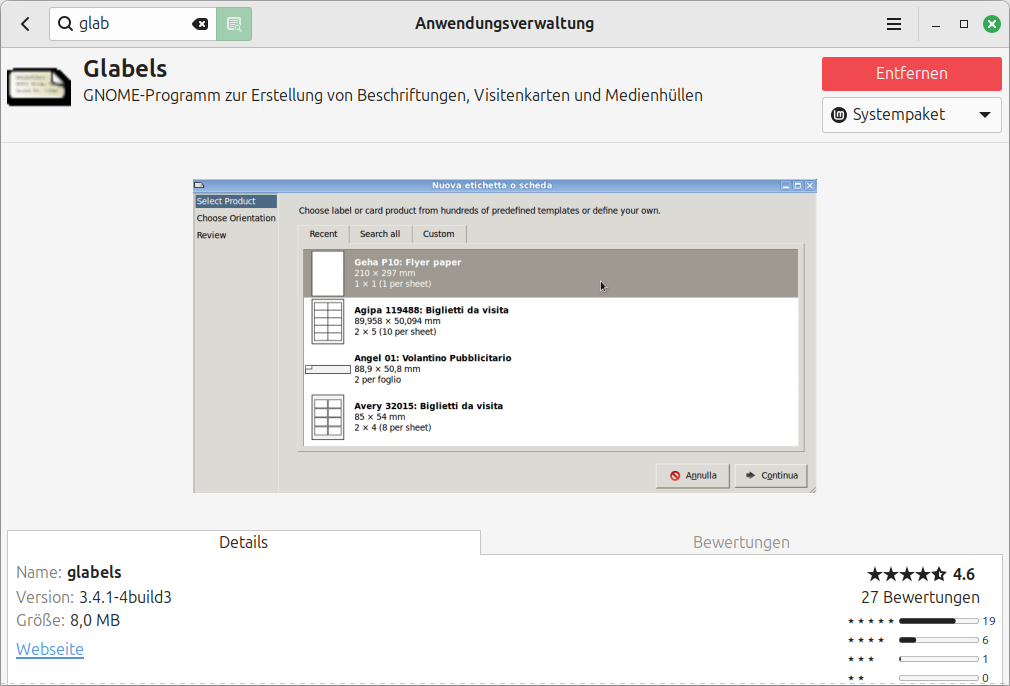Open the Webseite link

click(x=50, y=649)
